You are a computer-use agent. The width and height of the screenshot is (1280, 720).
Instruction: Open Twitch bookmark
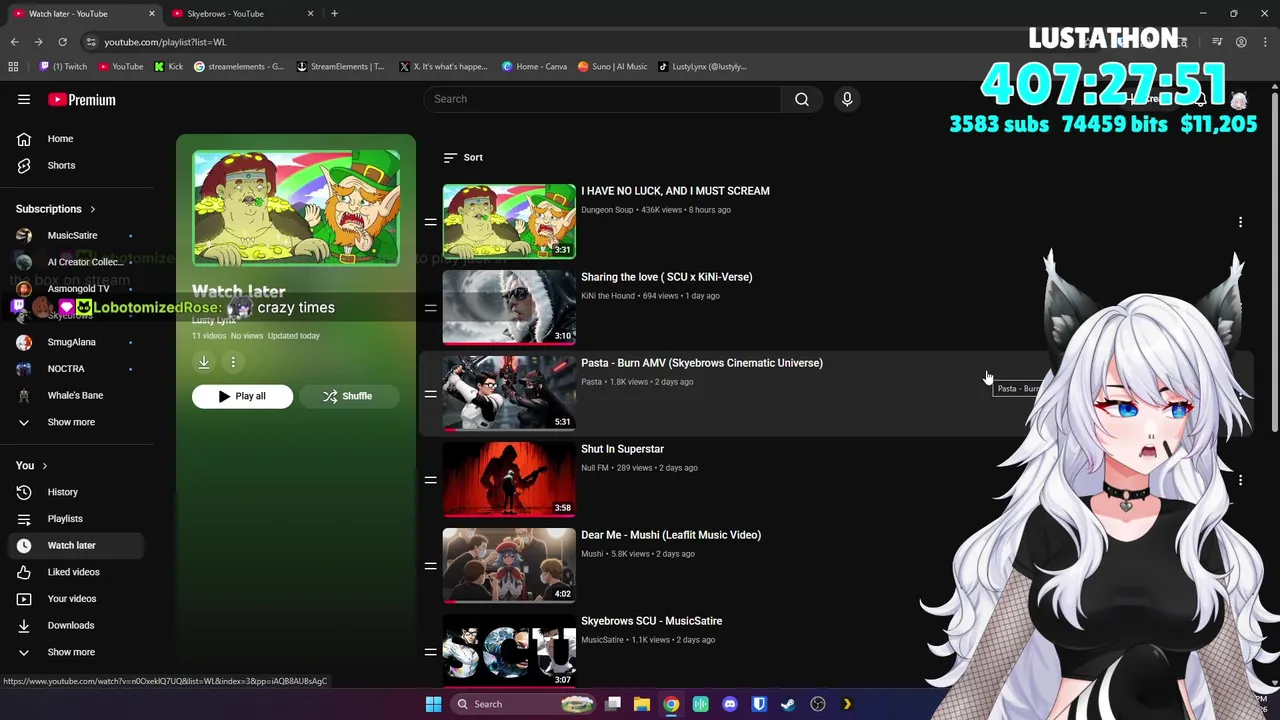point(64,67)
